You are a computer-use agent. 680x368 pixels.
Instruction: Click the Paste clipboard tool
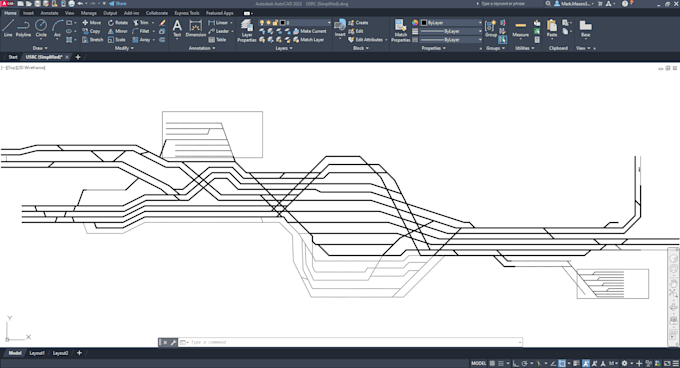pyautogui.click(x=552, y=28)
